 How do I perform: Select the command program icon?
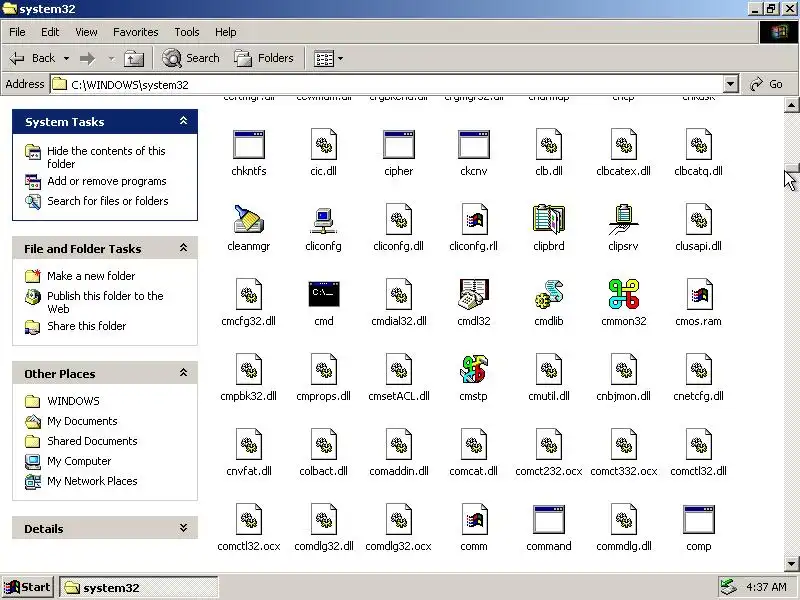pyautogui.click(x=548, y=519)
